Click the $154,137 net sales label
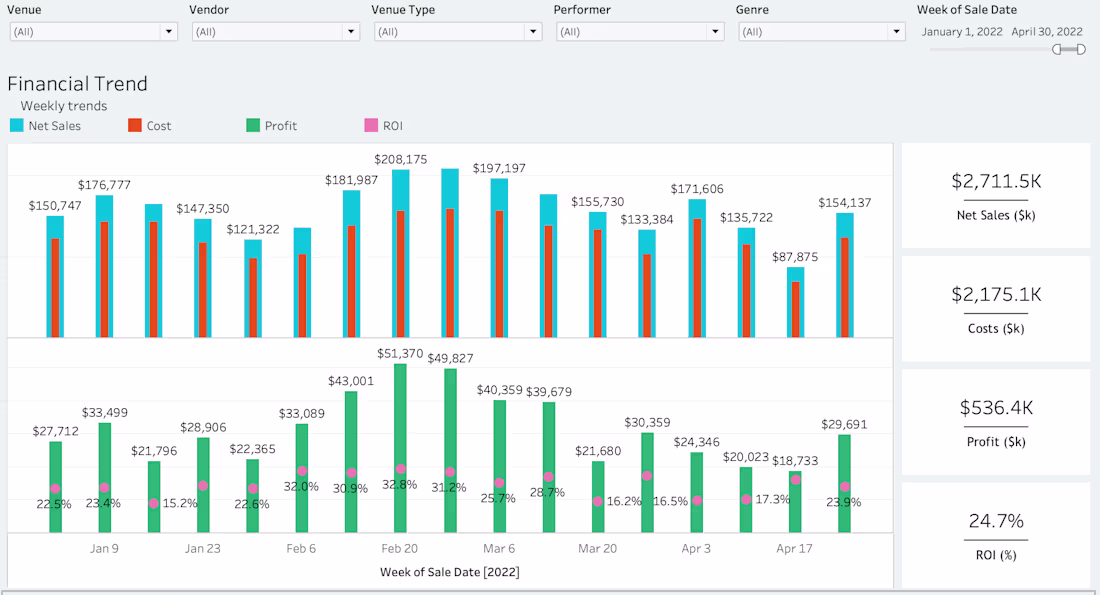Screen dimensions: 1100x595 point(845,203)
